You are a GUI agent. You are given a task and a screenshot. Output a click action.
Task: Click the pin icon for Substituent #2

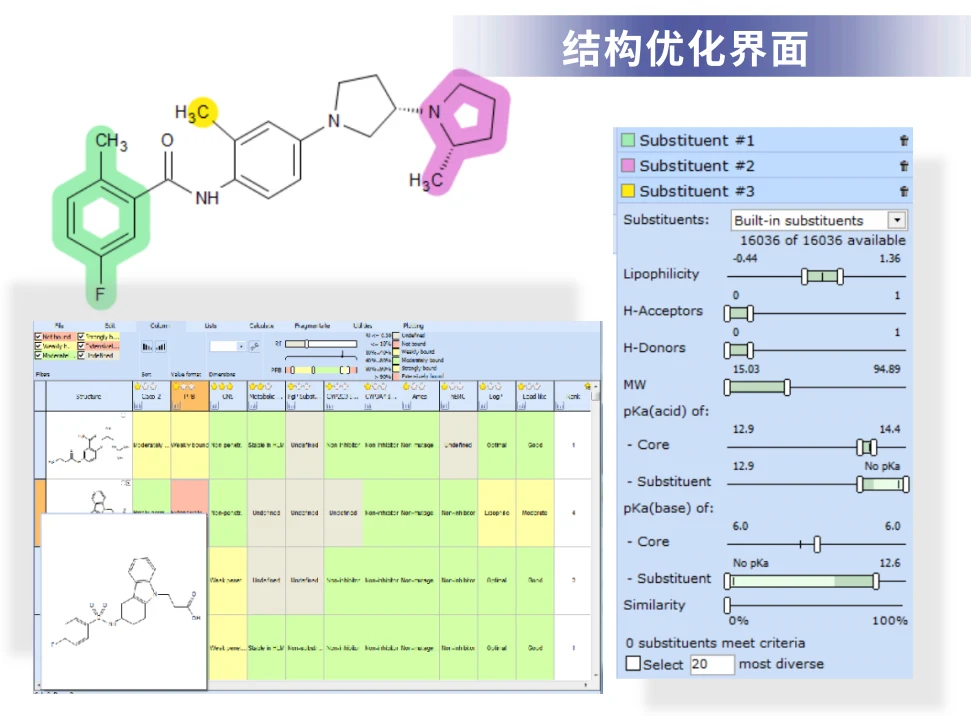pos(904,166)
